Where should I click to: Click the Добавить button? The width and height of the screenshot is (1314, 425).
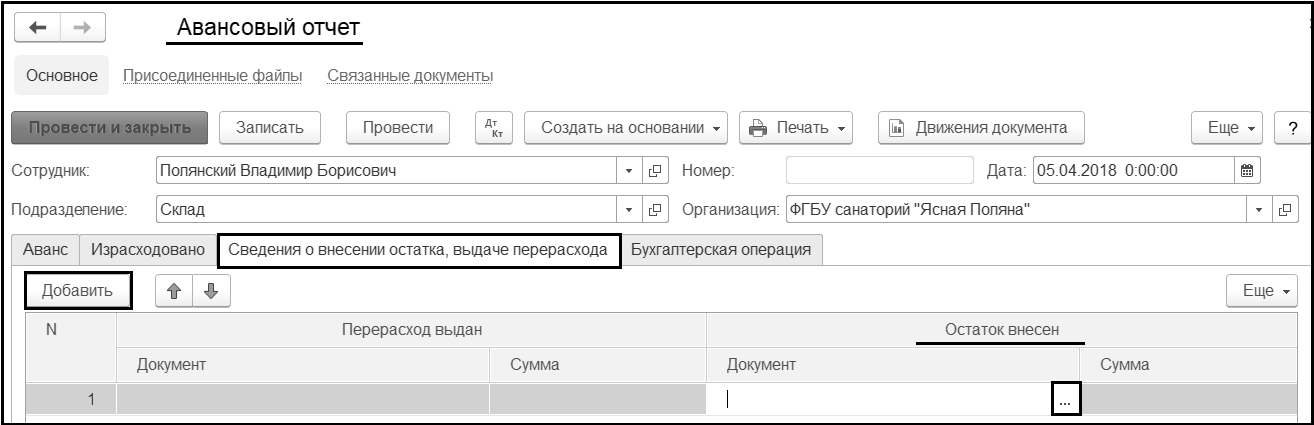(77, 290)
